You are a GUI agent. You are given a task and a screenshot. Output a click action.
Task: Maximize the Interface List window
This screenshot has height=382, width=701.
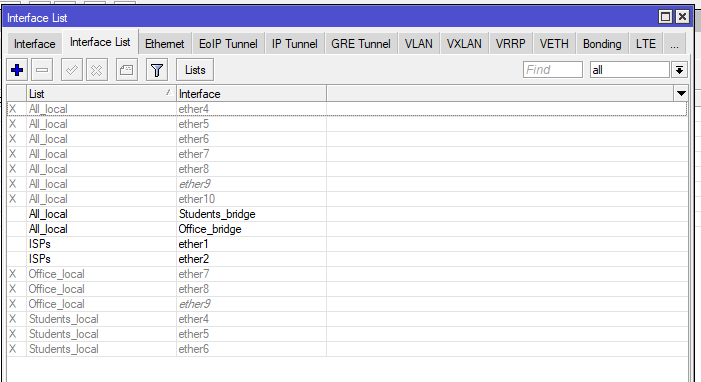point(665,17)
